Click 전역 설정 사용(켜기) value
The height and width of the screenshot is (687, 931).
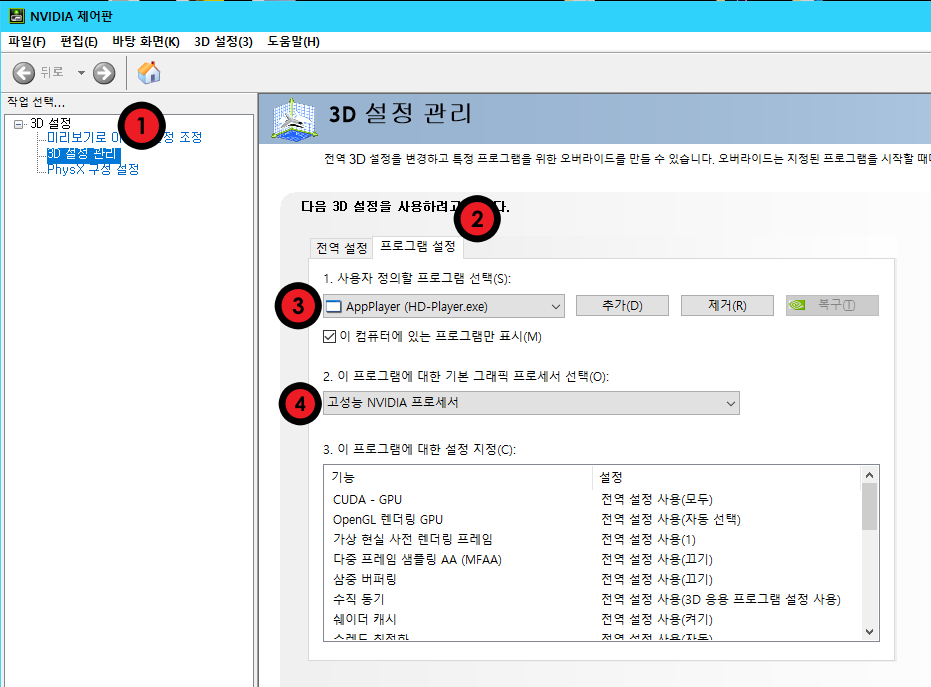click(657, 619)
